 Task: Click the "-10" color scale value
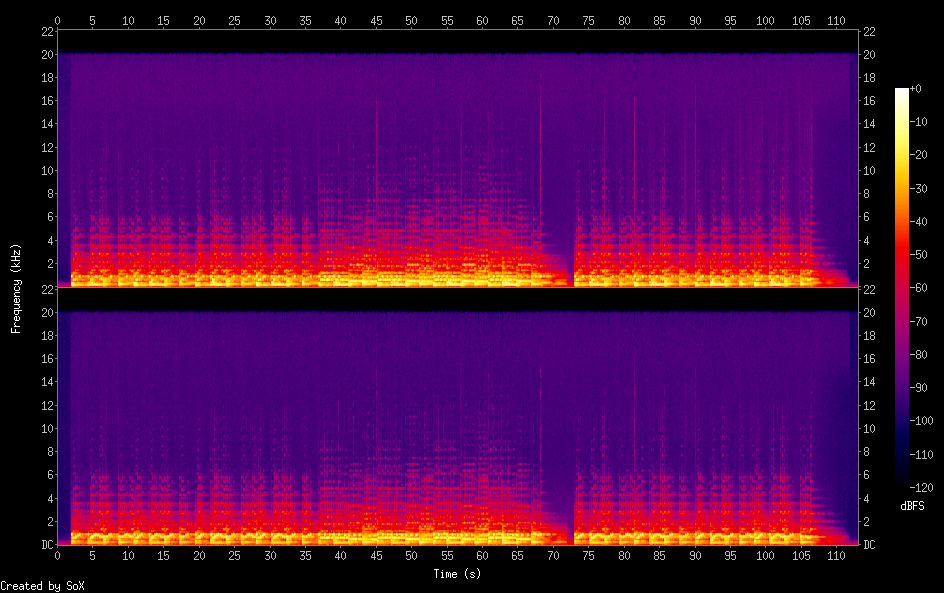tap(918, 122)
